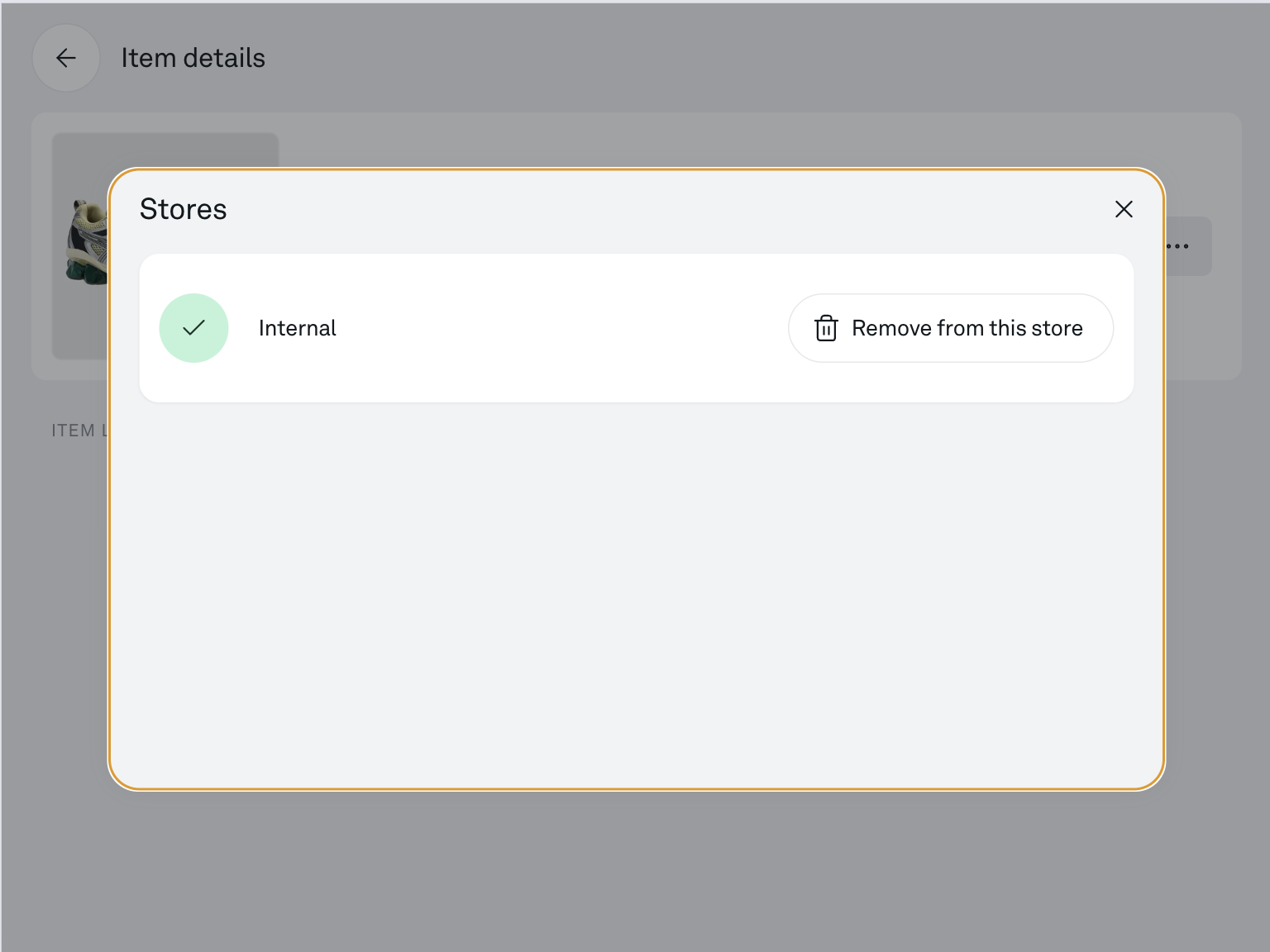Click empty space in Internal store row
The height and width of the screenshot is (952, 1270).
562,328
